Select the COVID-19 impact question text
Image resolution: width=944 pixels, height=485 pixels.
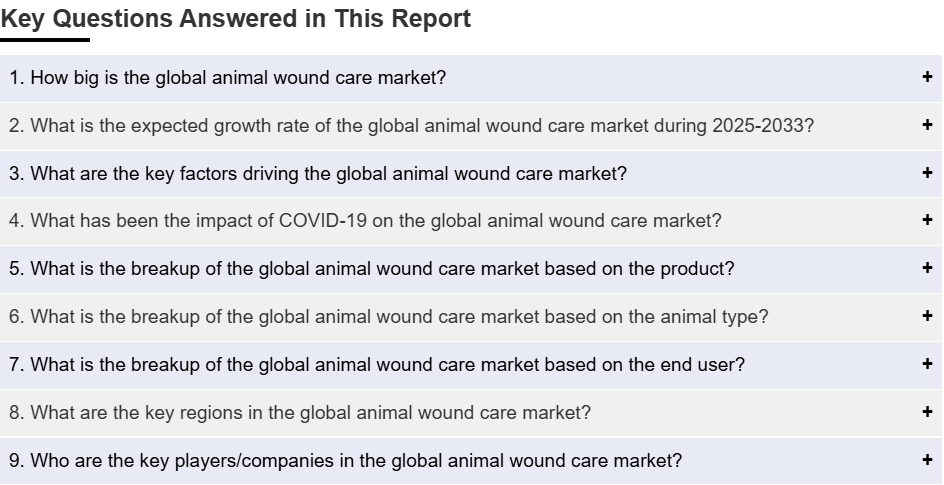pyautogui.click(x=365, y=221)
